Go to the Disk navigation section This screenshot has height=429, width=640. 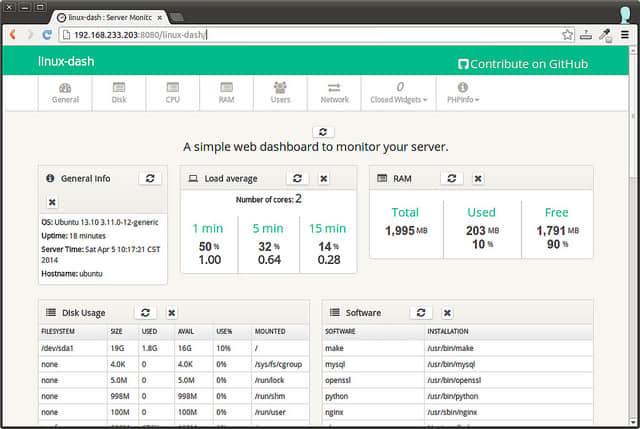[119, 93]
